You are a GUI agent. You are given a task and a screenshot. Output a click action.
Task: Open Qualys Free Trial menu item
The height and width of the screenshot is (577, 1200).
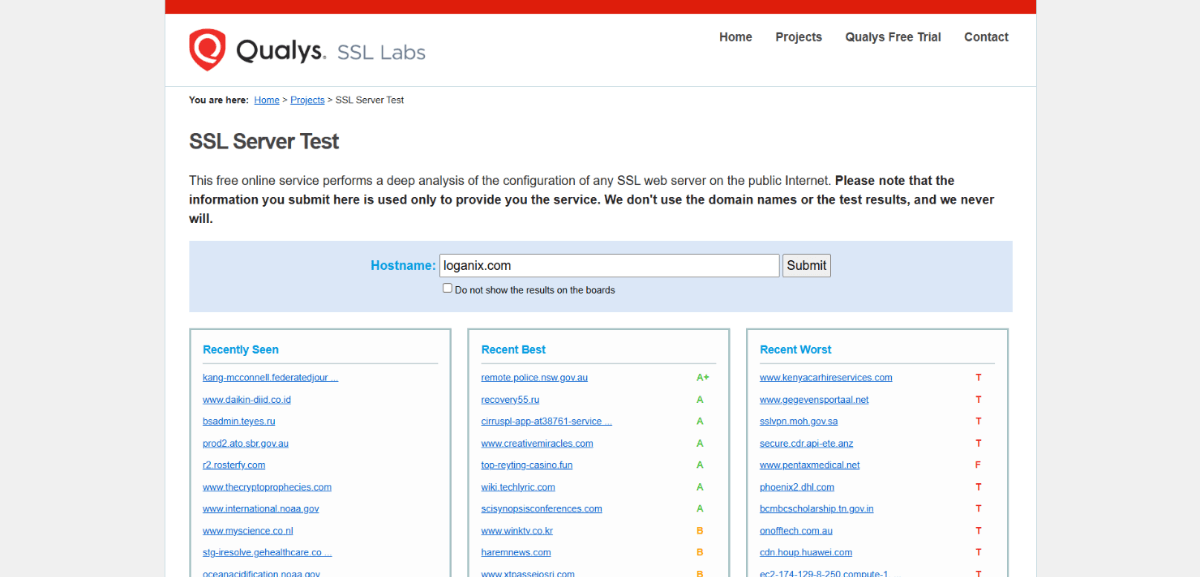point(893,37)
